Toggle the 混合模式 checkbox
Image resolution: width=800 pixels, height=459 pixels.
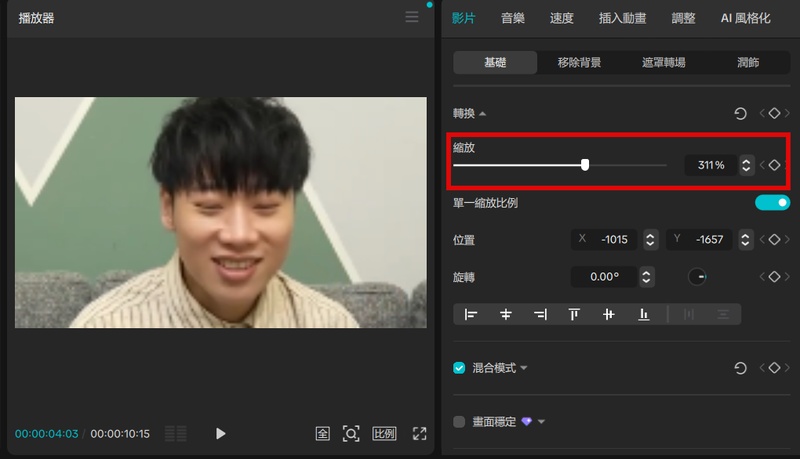(459, 368)
